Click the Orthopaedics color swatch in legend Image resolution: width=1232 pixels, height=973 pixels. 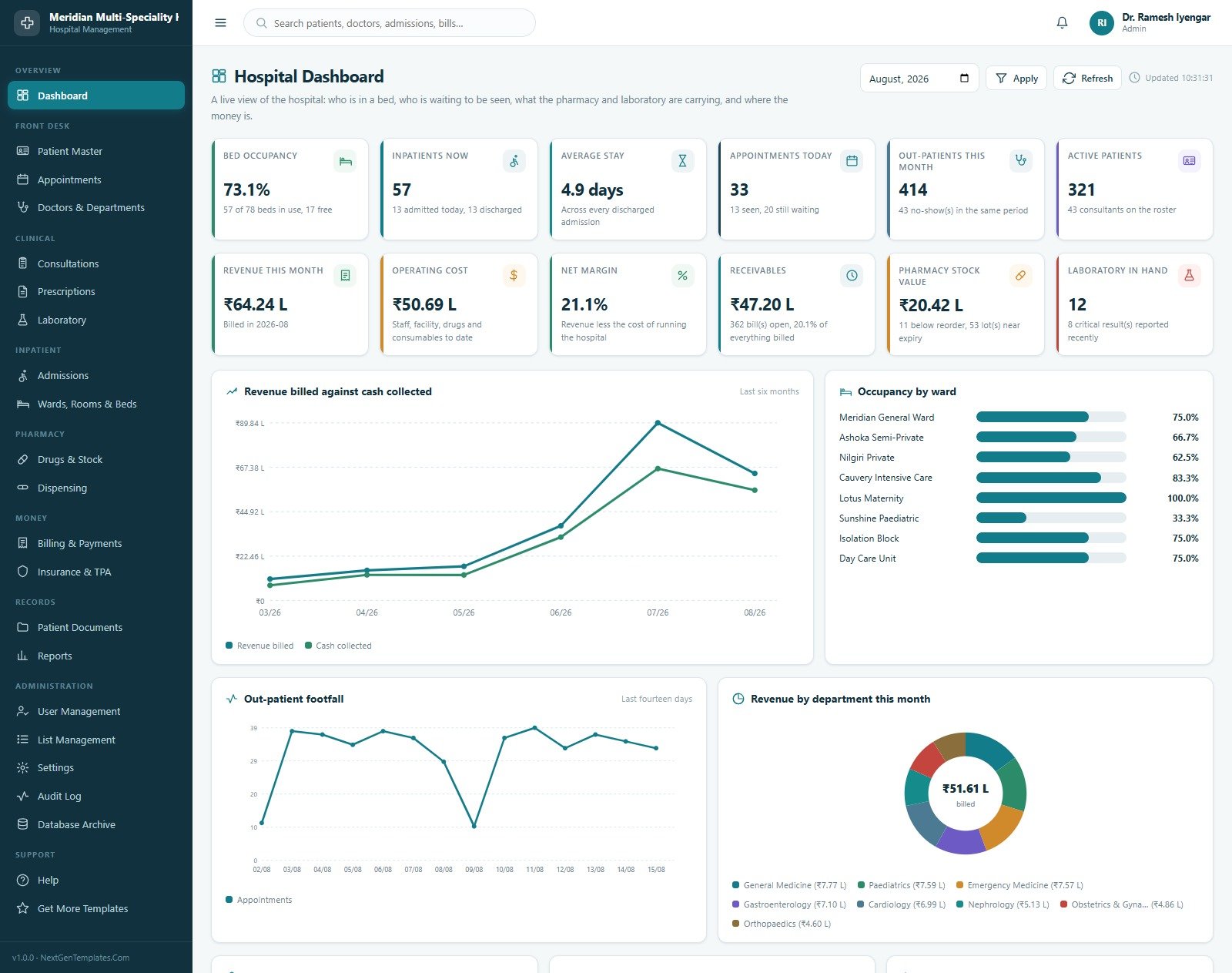tap(735, 923)
